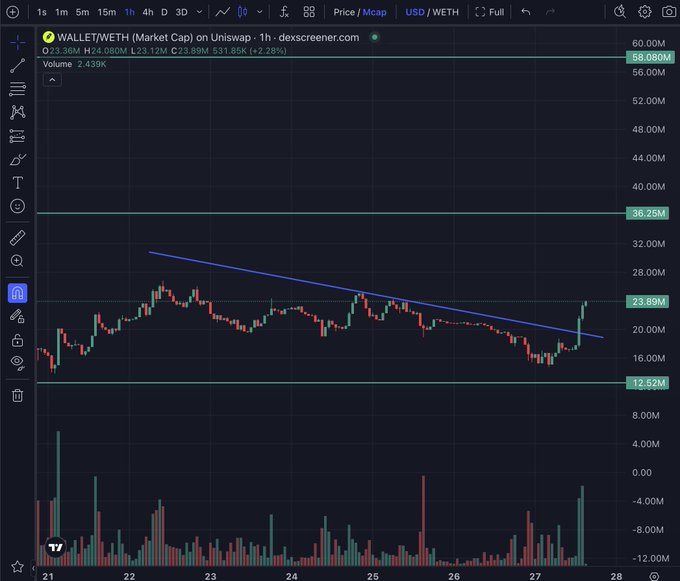Open chart settings gear
680x581 pixels.
click(645, 12)
